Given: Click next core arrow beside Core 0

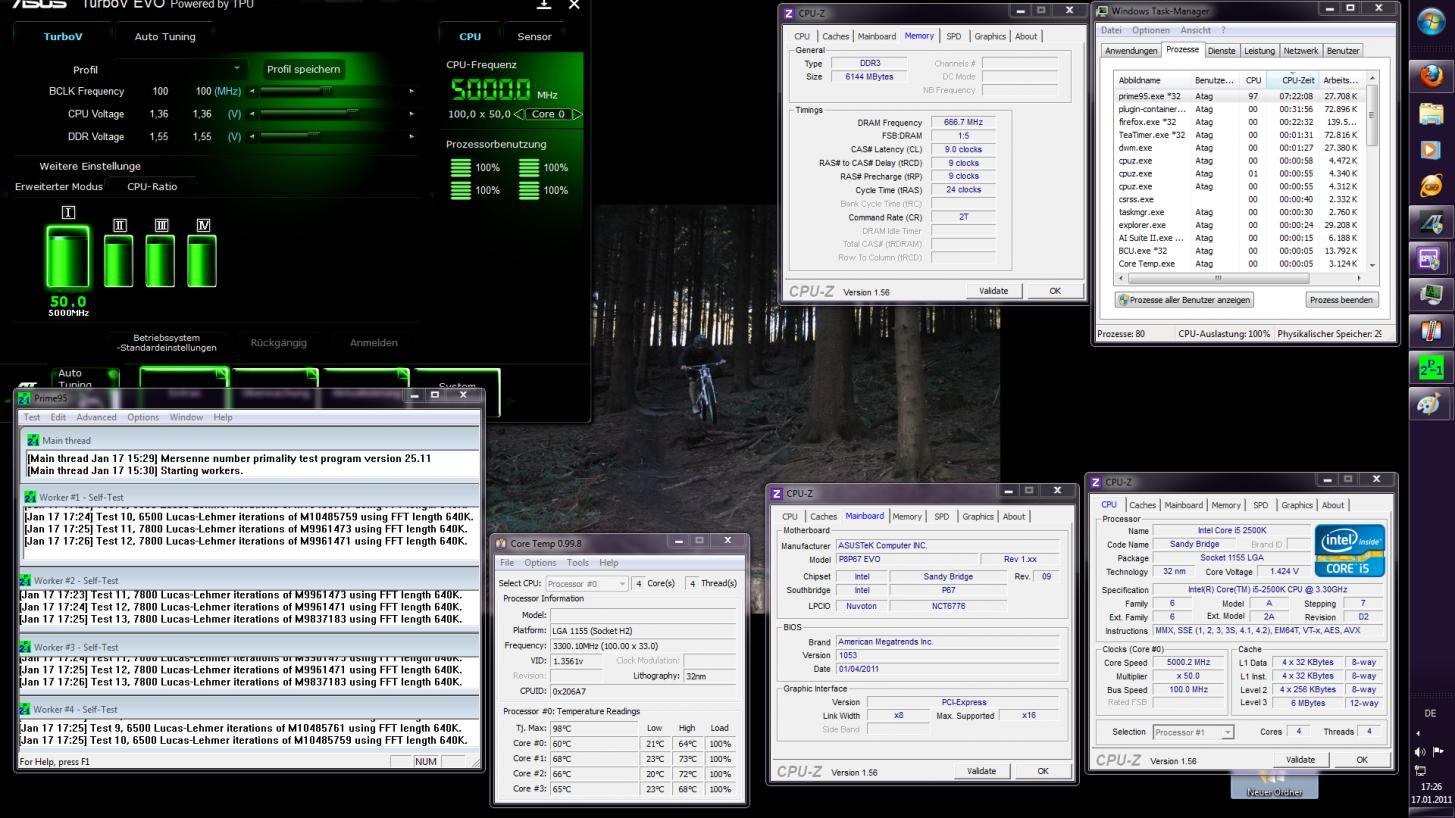Looking at the screenshot, I should coord(577,114).
